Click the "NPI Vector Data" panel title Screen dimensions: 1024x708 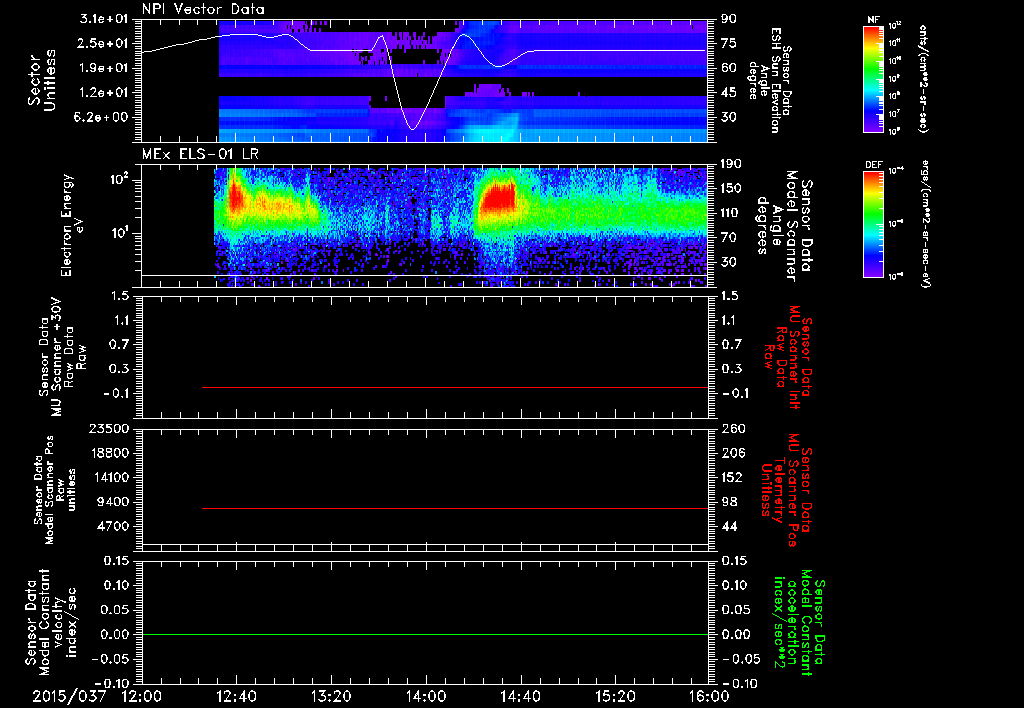203,9
